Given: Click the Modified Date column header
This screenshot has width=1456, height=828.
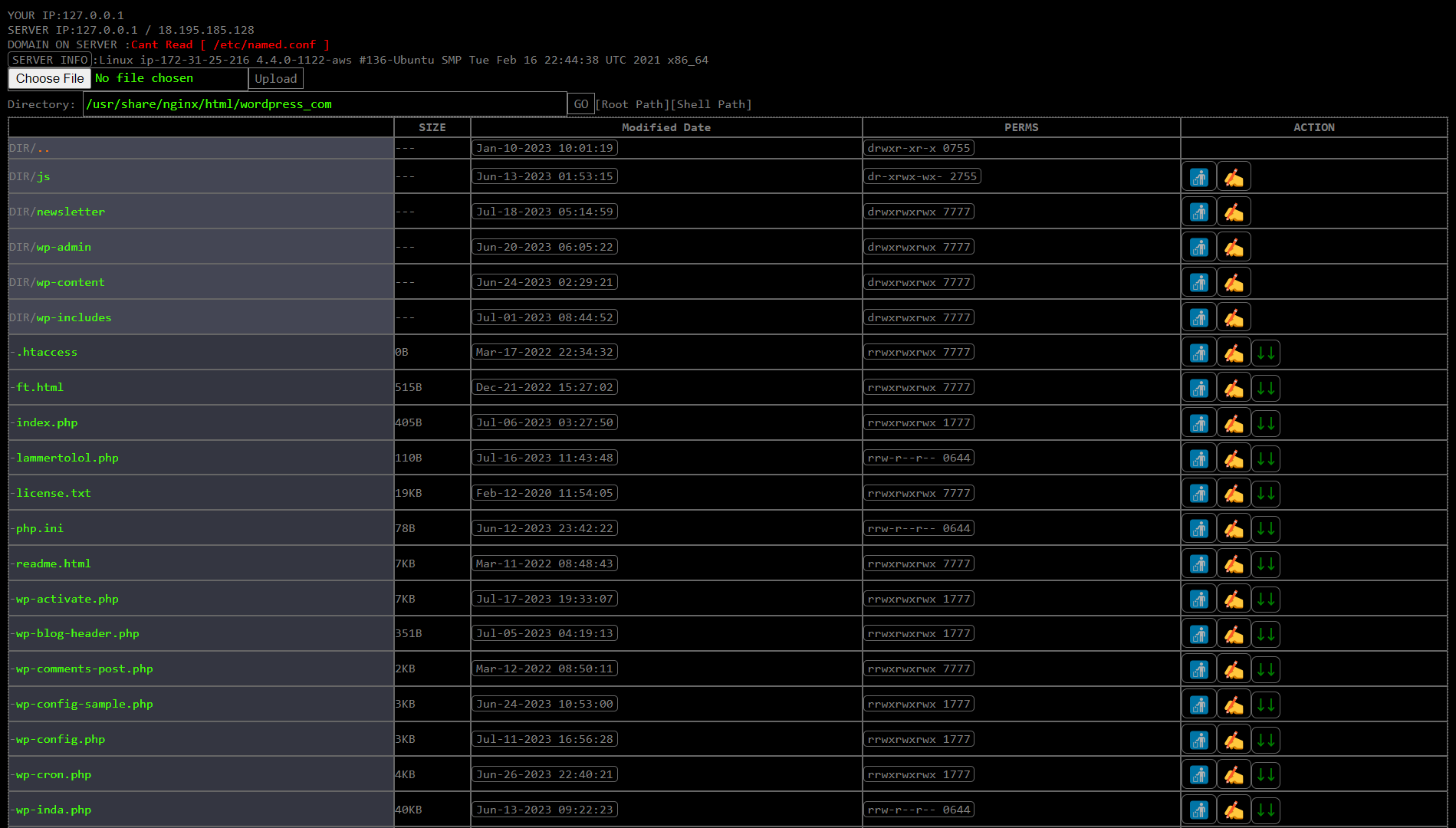Looking at the screenshot, I should [666, 127].
